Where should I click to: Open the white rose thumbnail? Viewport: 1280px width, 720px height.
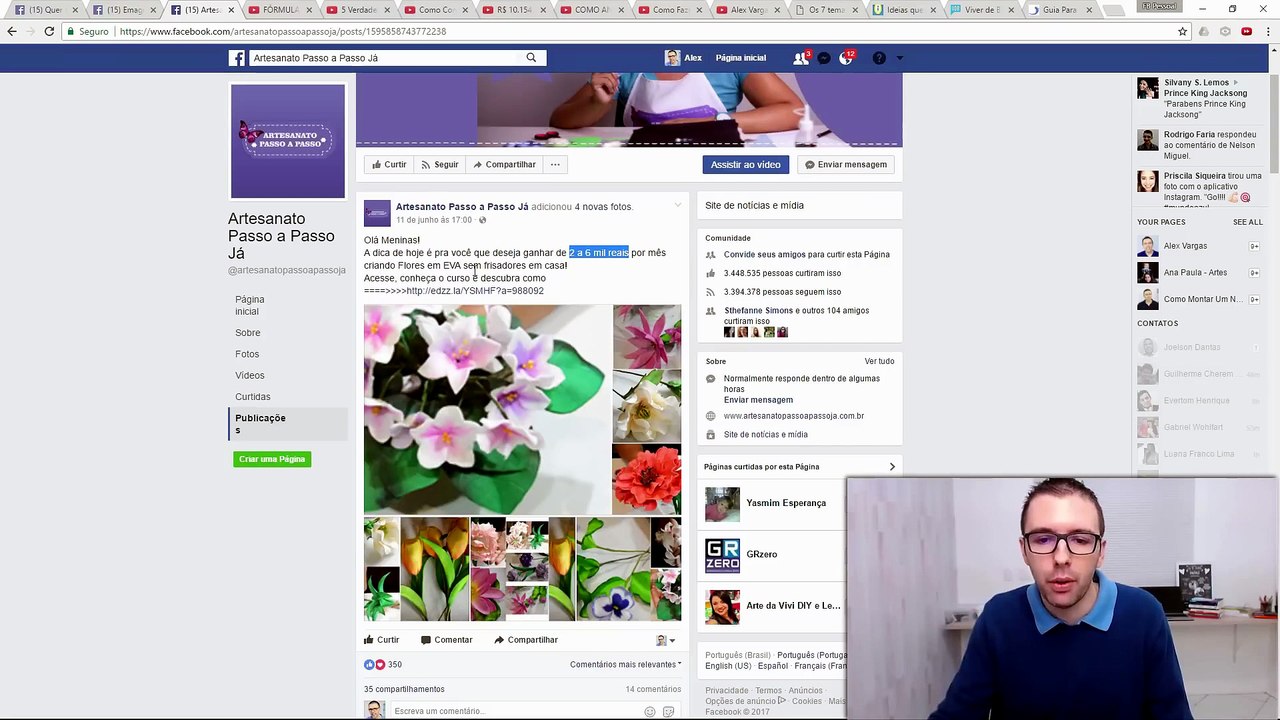click(x=646, y=406)
